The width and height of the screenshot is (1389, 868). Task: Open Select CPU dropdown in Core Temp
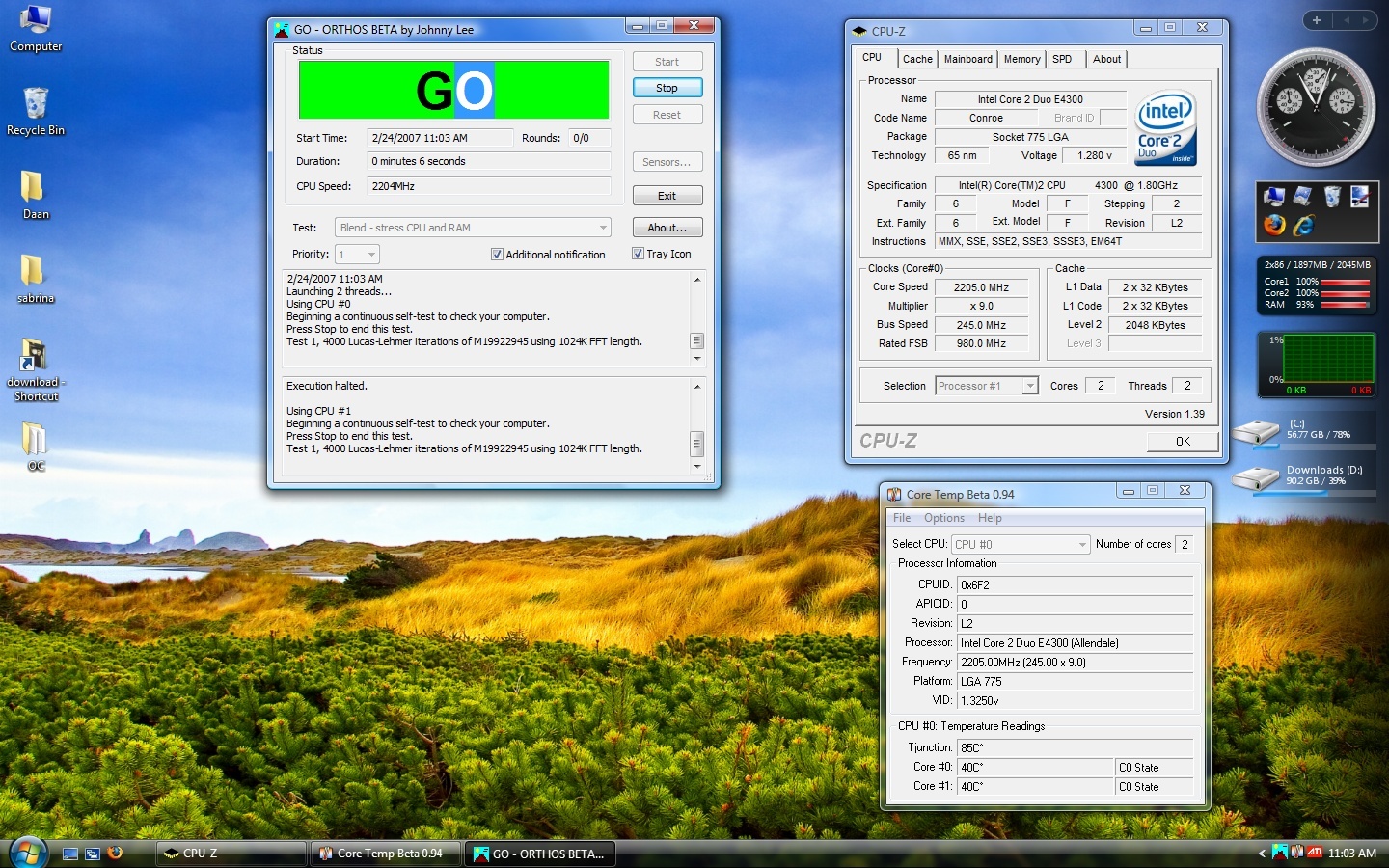pyautogui.click(x=1021, y=545)
